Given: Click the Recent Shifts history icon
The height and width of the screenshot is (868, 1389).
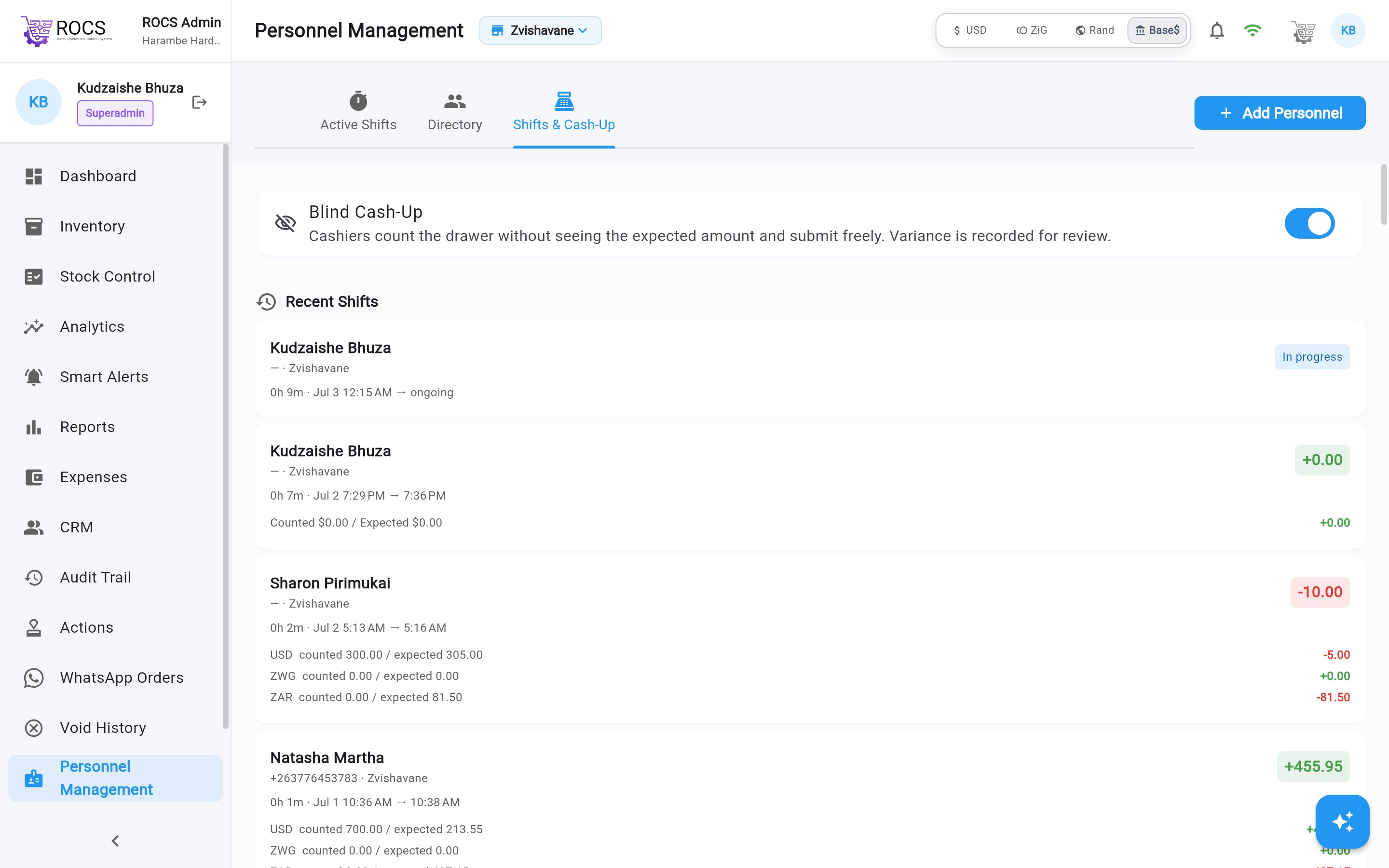Looking at the screenshot, I should 266,301.
